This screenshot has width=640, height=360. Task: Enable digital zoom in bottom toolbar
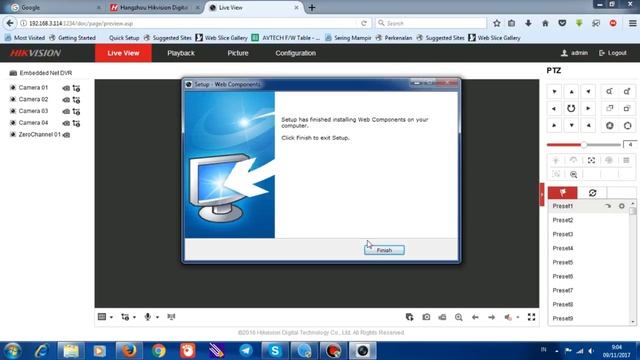[x=459, y=317]
